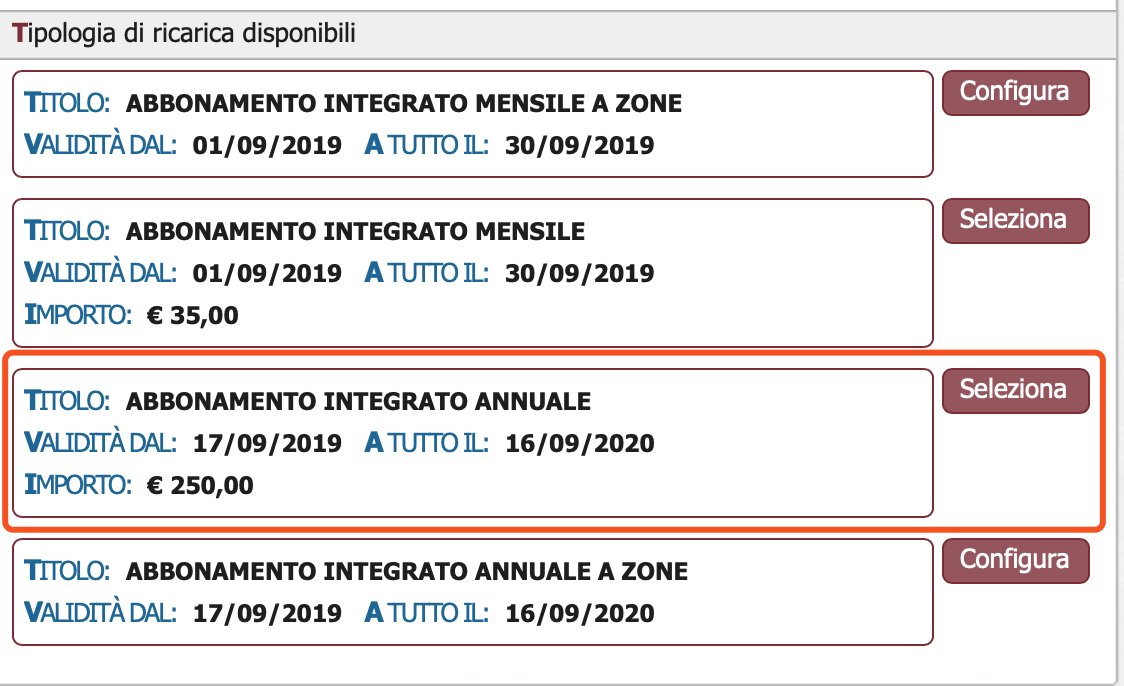Image resolution: width=1124 pixels, height=686 pixels.
Task: Click the Importo label beside € 35,00
Action: 78,315
